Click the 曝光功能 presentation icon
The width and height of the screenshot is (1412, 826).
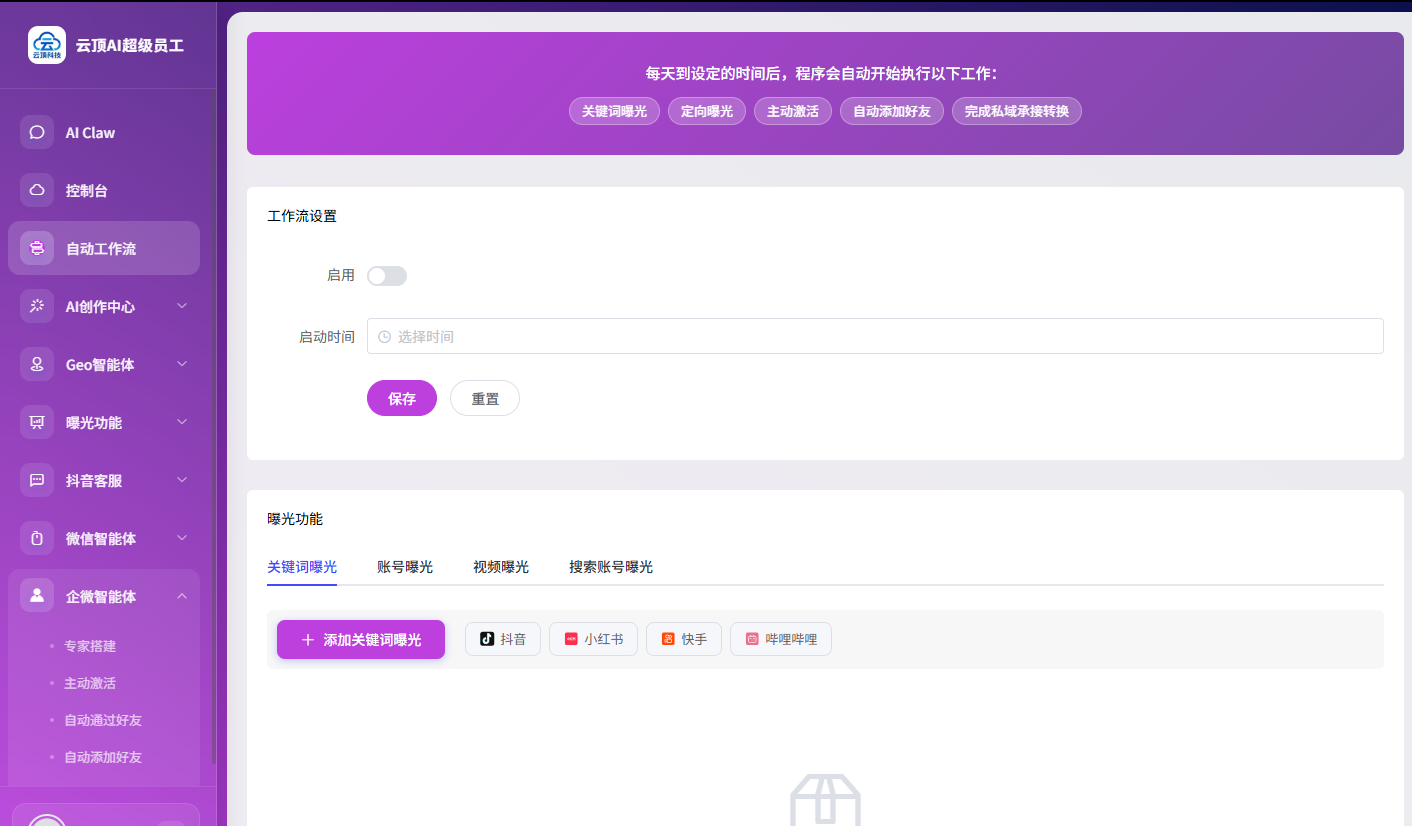[37, 422]
